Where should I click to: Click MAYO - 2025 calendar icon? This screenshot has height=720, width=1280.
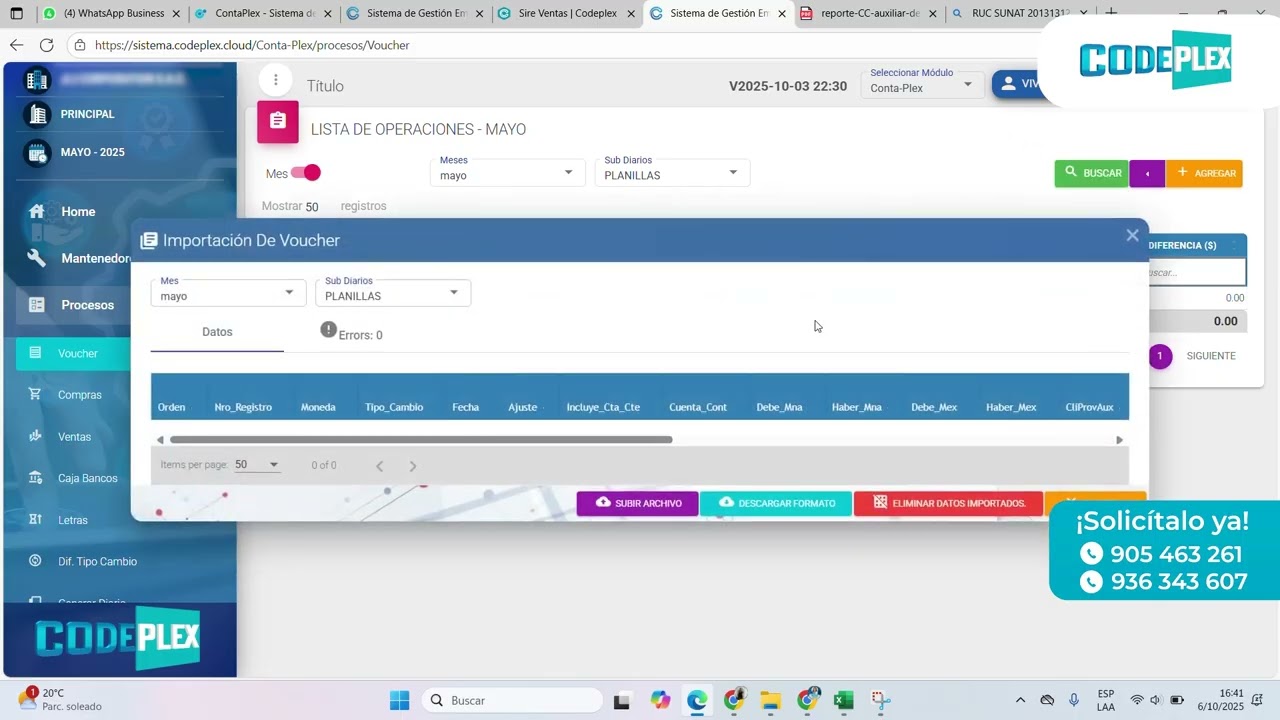tap(38, 152)
